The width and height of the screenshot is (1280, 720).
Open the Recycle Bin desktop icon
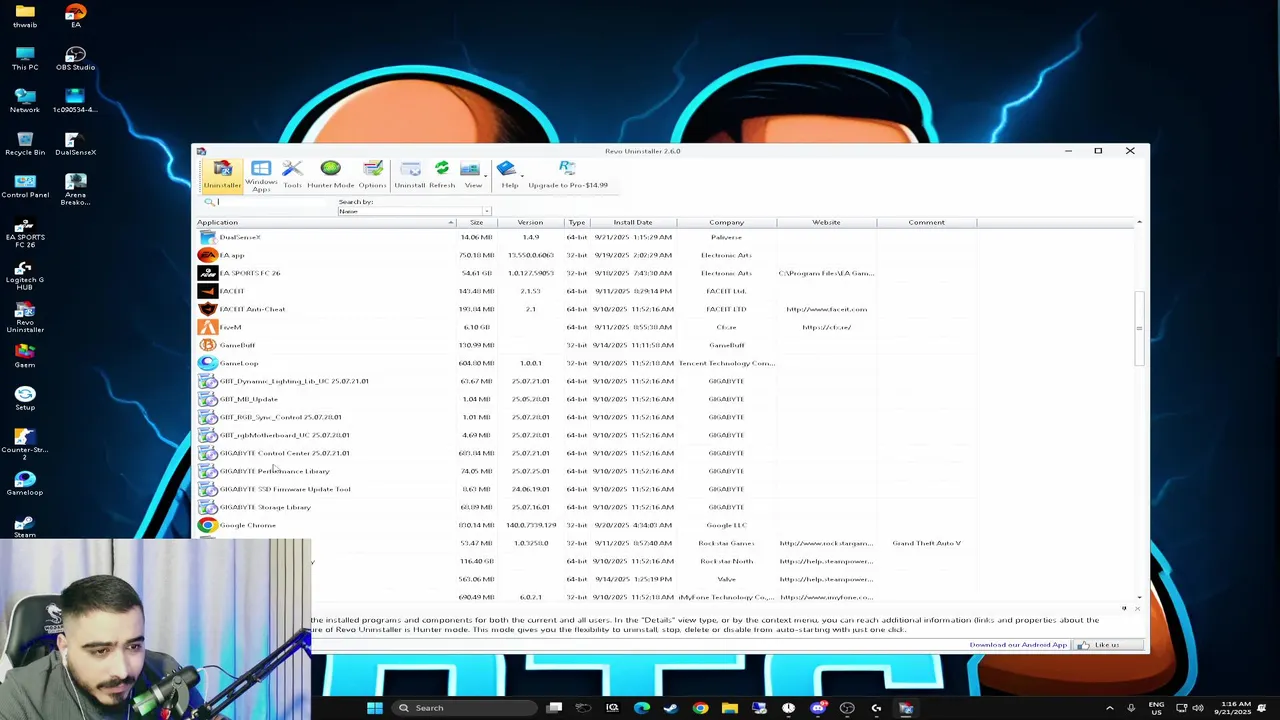[x=25, y=143]
